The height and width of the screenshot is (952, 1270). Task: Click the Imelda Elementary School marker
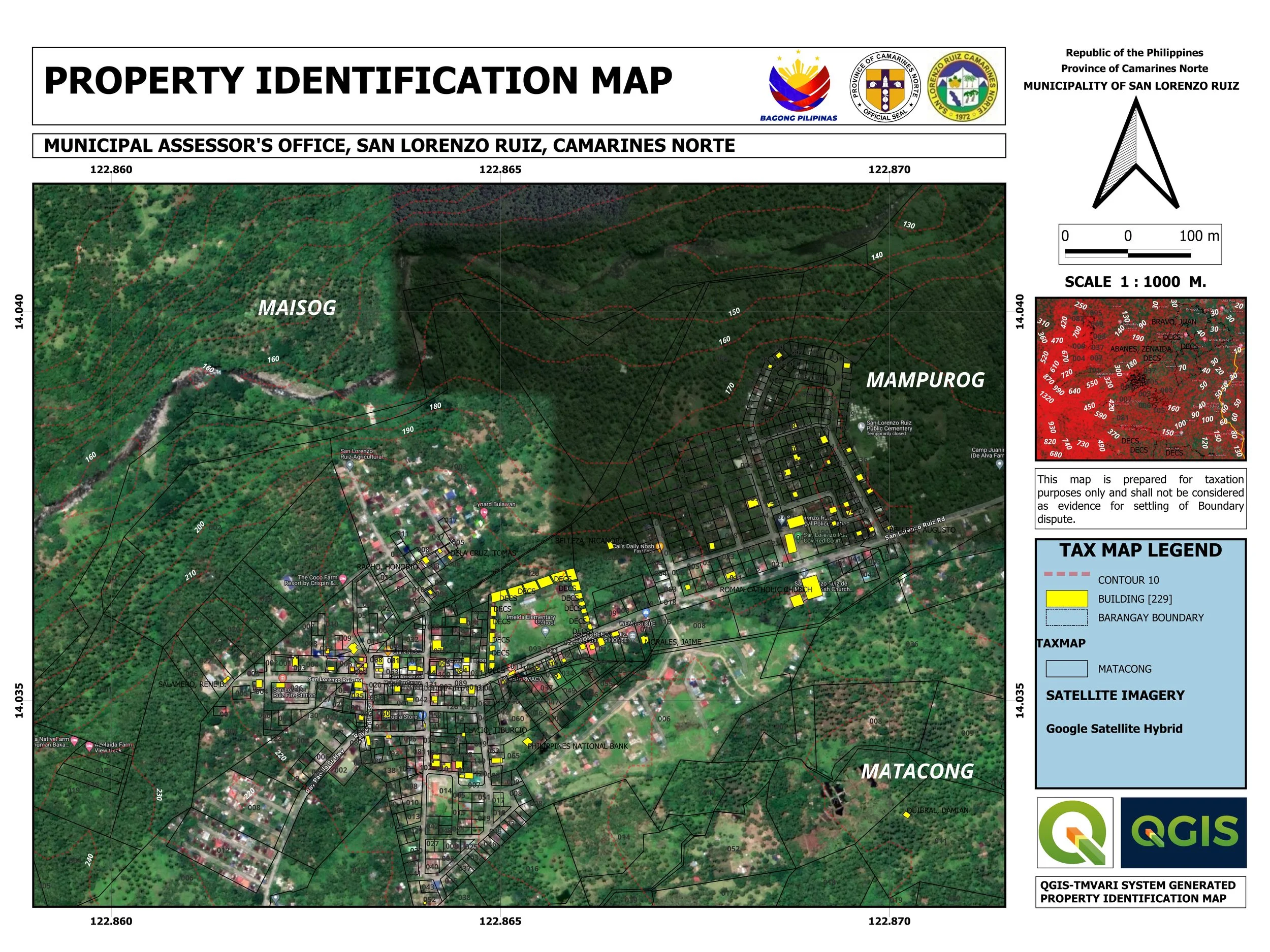545,631
